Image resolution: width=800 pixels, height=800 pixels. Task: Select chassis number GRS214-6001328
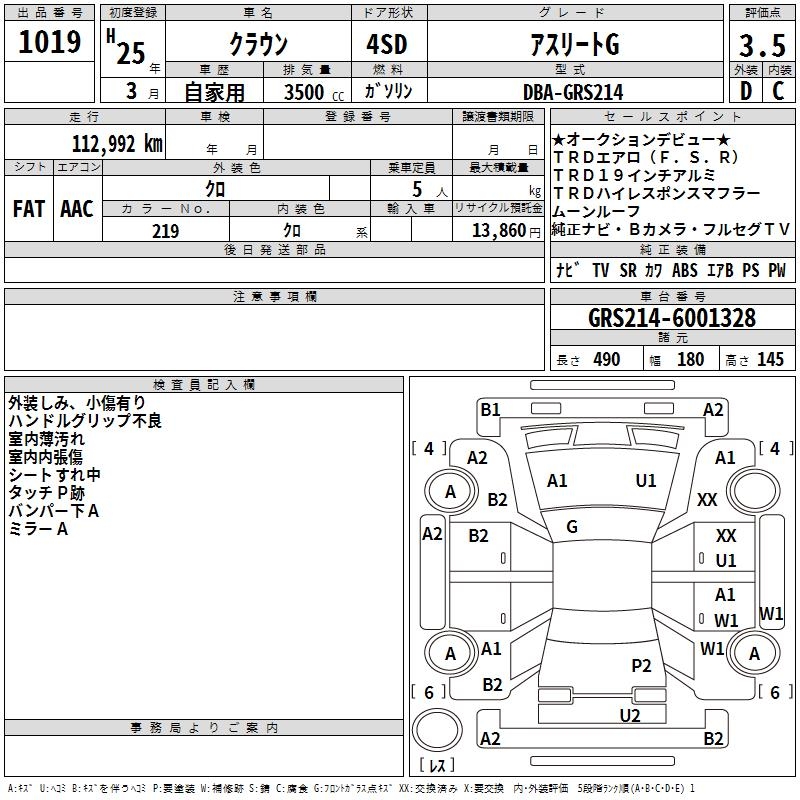(672, 318)
